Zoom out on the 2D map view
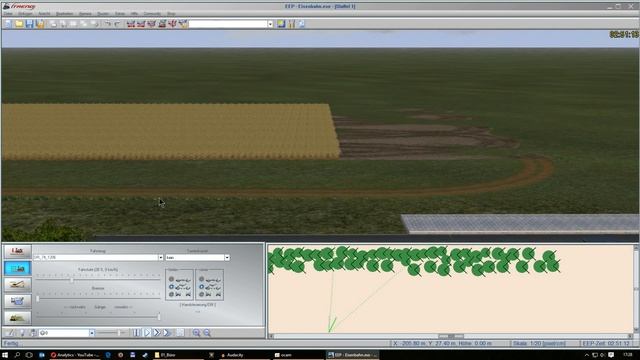The image size is (640, 360). 207,333
